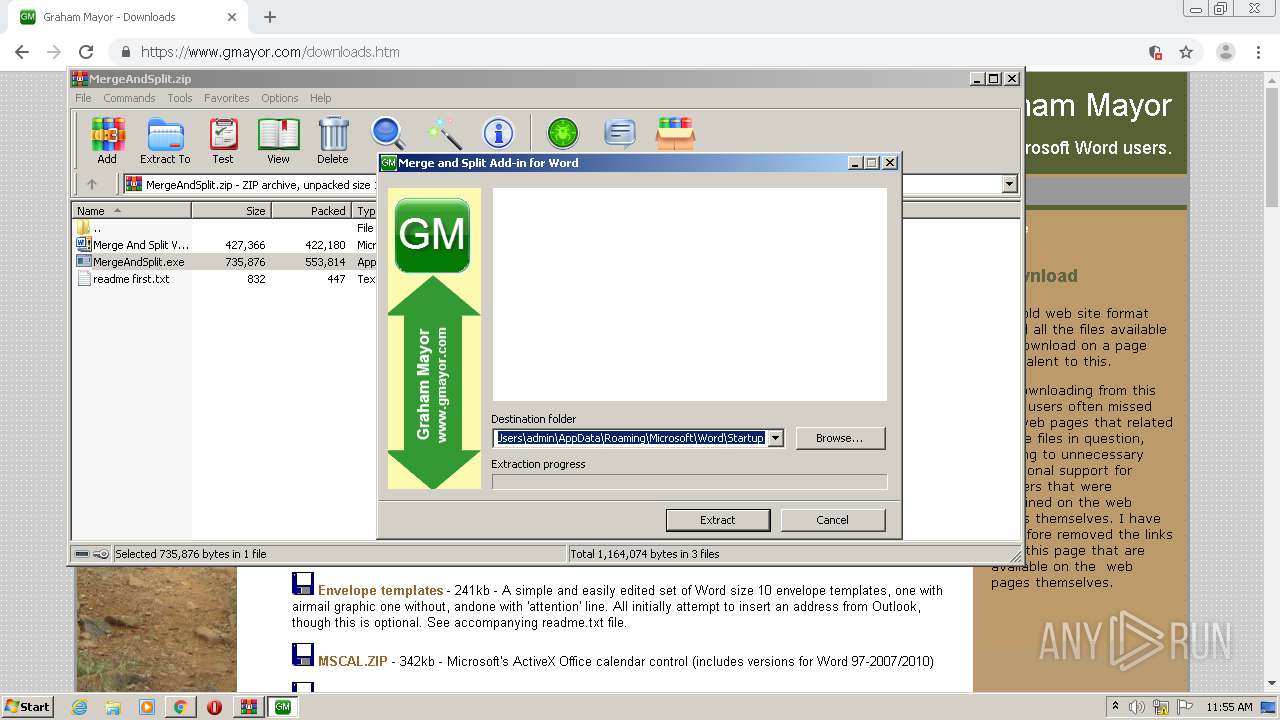Open the Chrome profile avatar
The height and width of the screenshot is (720, 1280).
pos(1226,52)
